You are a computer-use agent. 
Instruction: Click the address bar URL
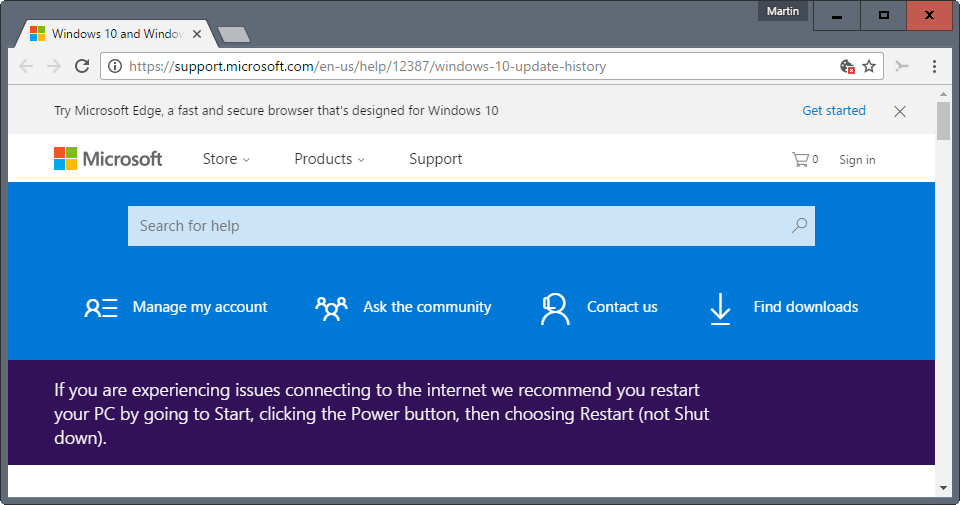click(367, 66)
